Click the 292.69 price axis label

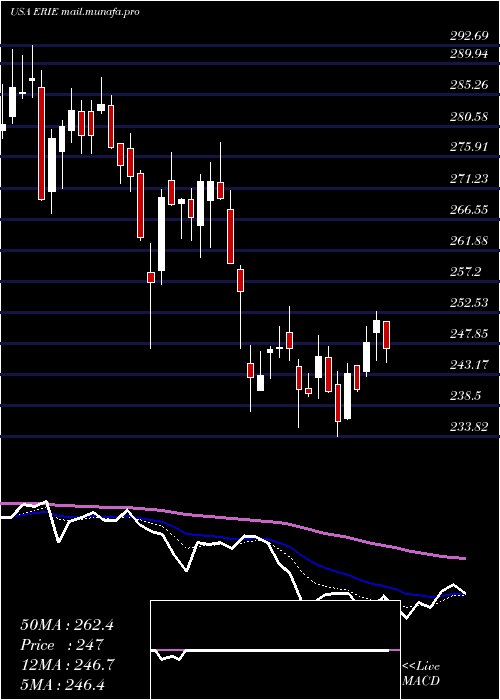469,37
